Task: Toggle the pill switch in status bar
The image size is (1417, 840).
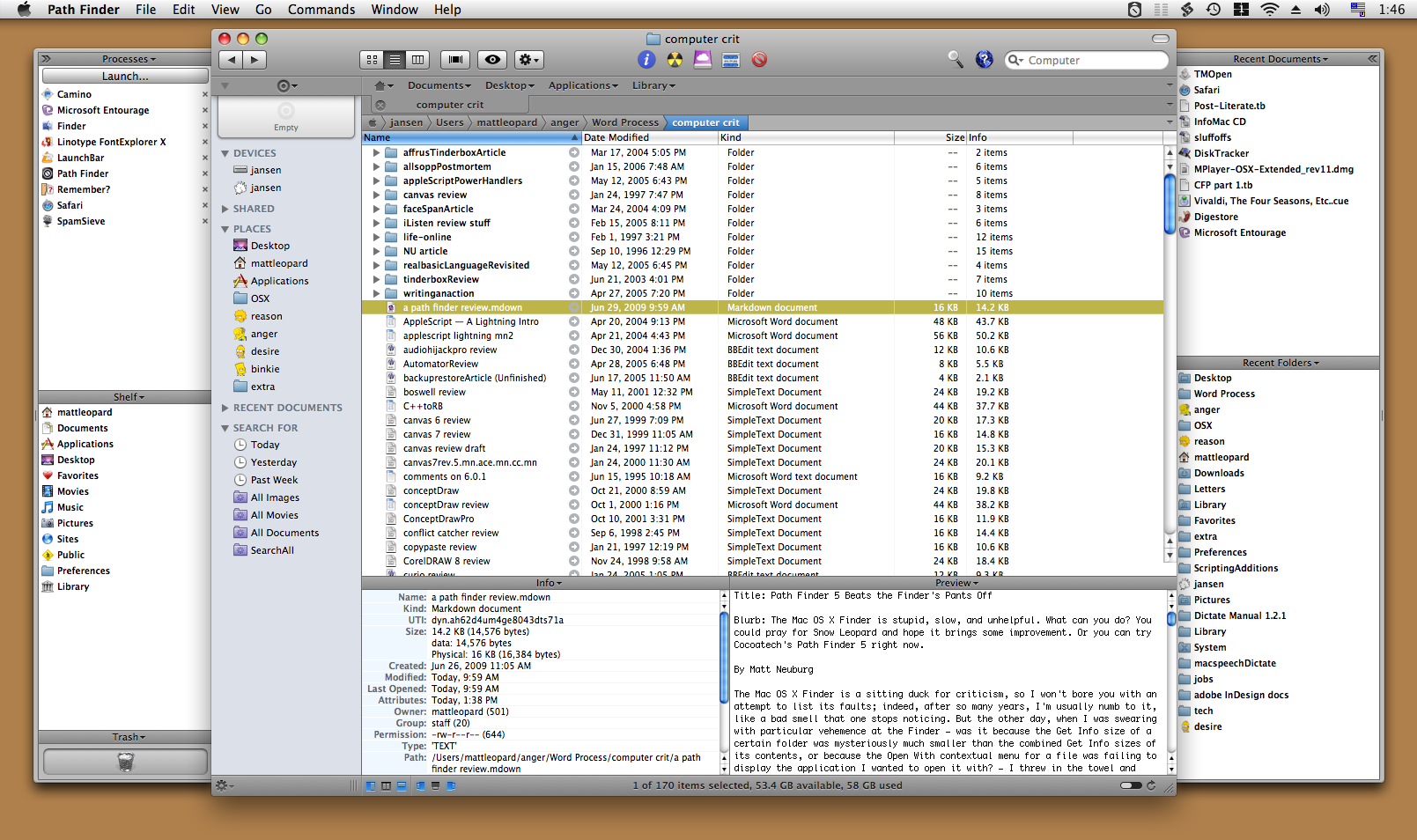Action: point(1131,785)
